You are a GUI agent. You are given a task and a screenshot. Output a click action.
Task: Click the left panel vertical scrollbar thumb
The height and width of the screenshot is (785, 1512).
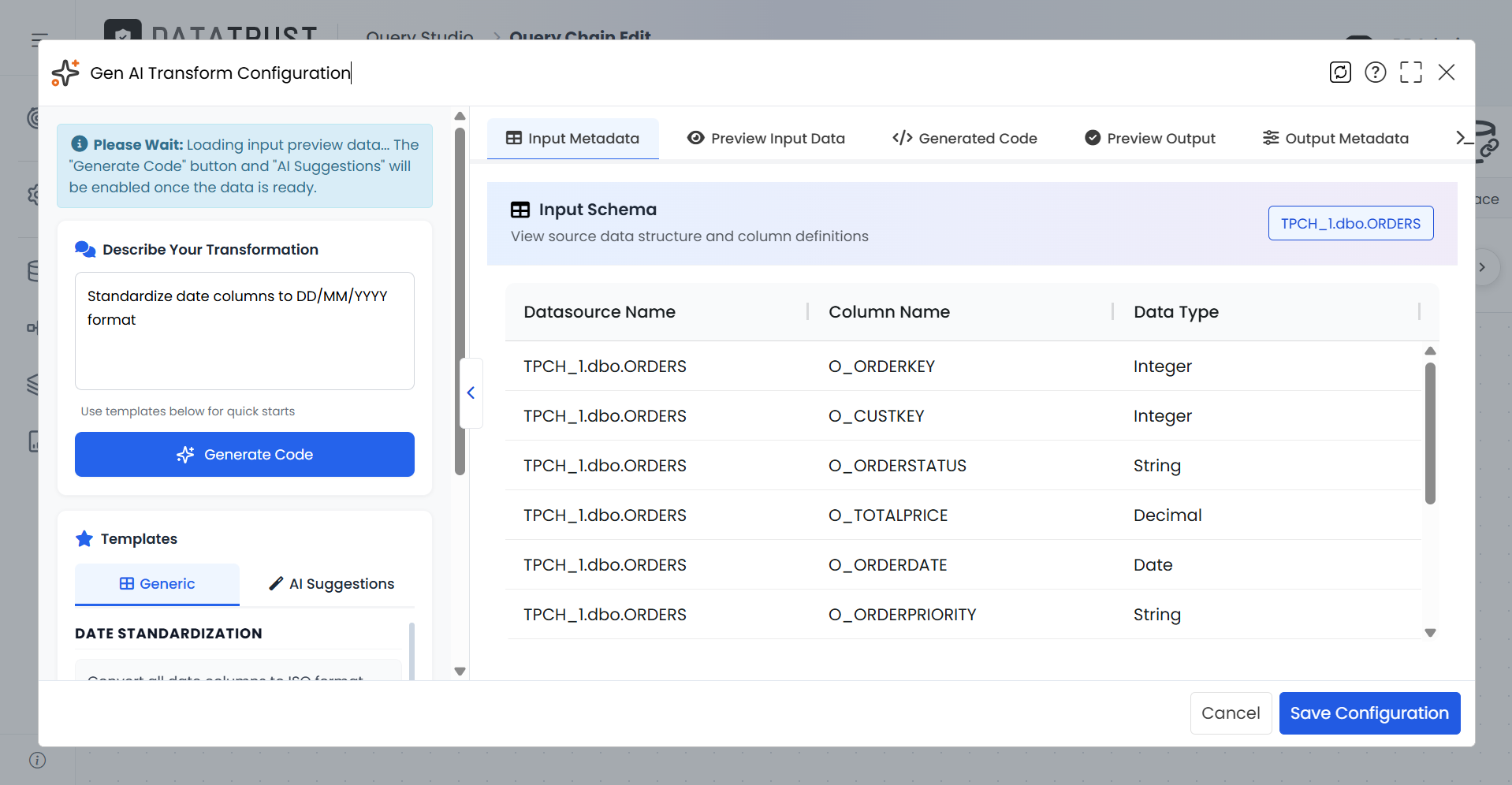point(460,301)
